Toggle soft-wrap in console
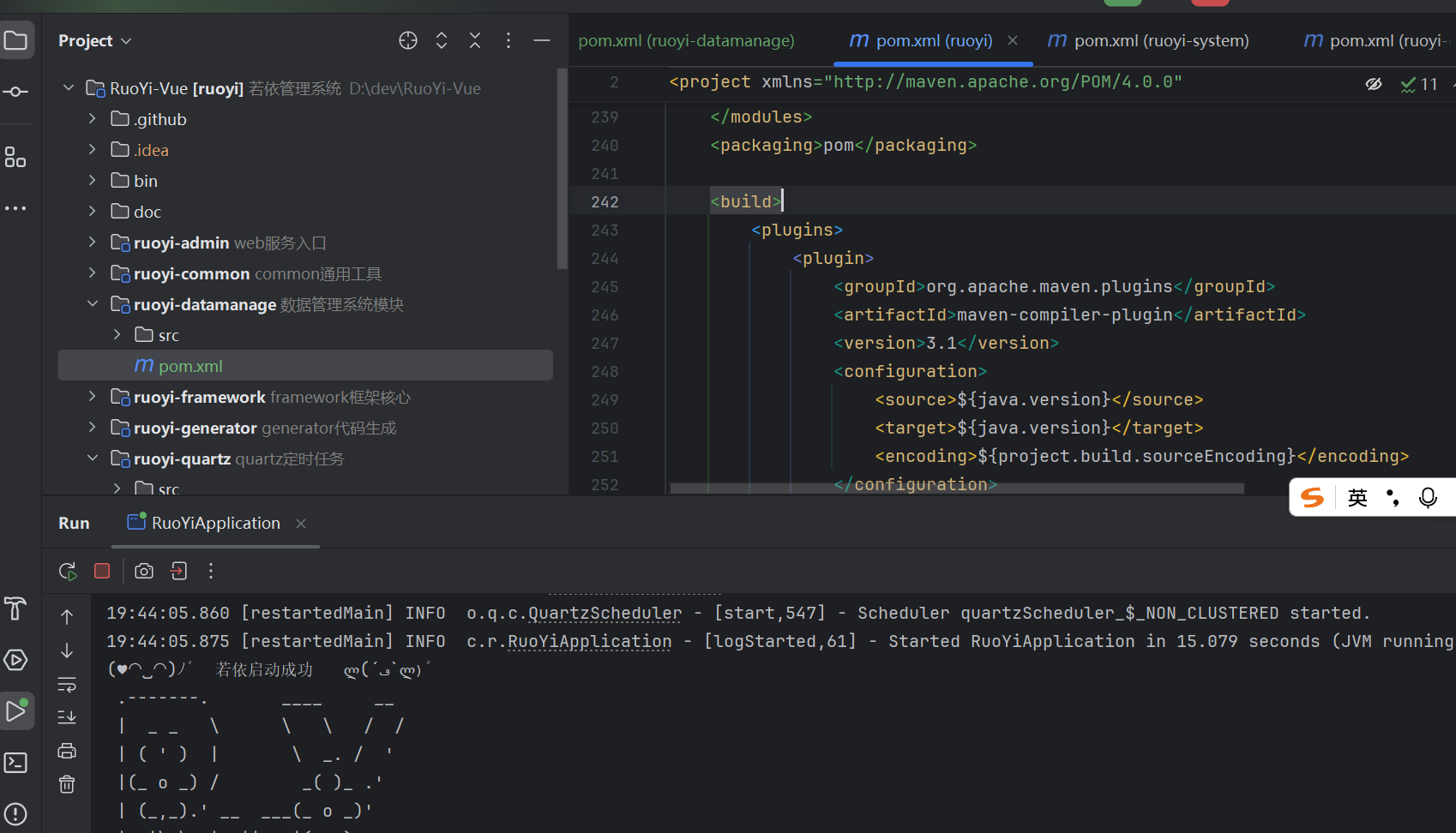 [67, 684]
